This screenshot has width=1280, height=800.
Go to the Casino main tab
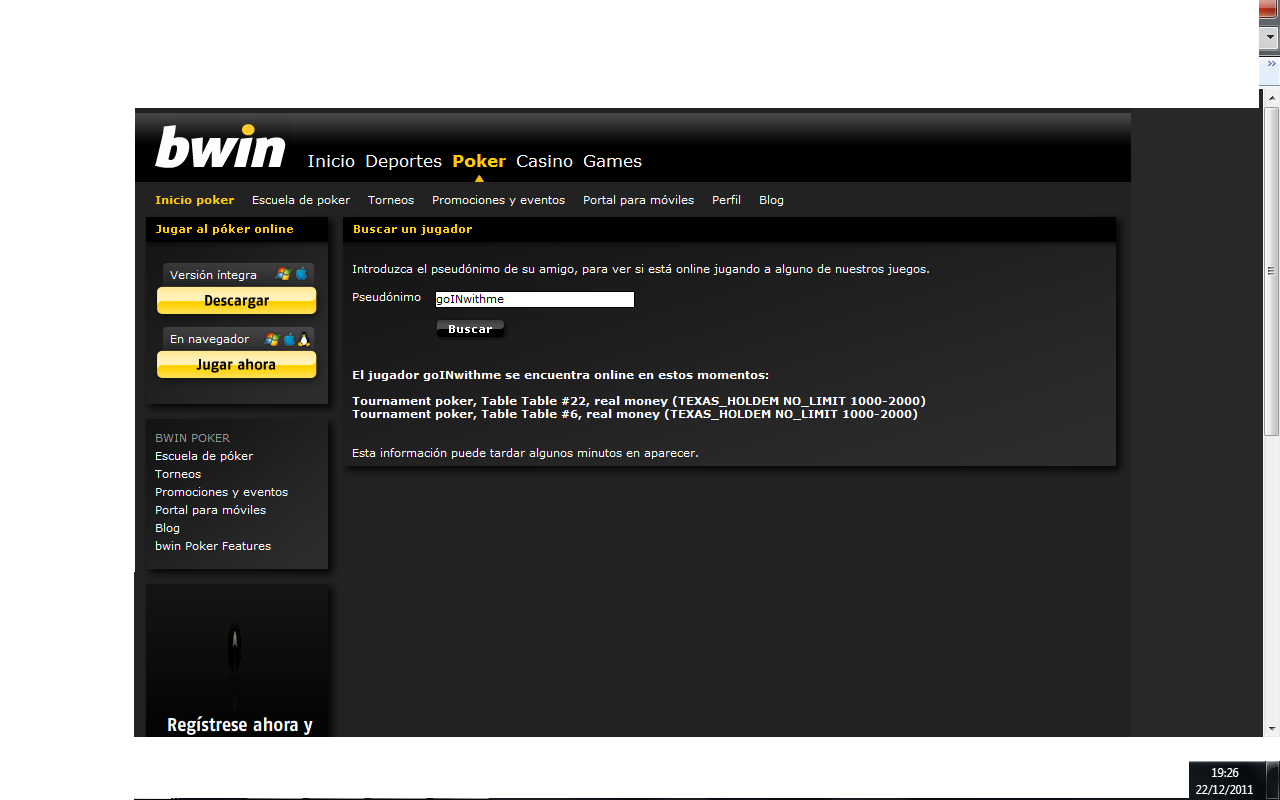point(544,161)
